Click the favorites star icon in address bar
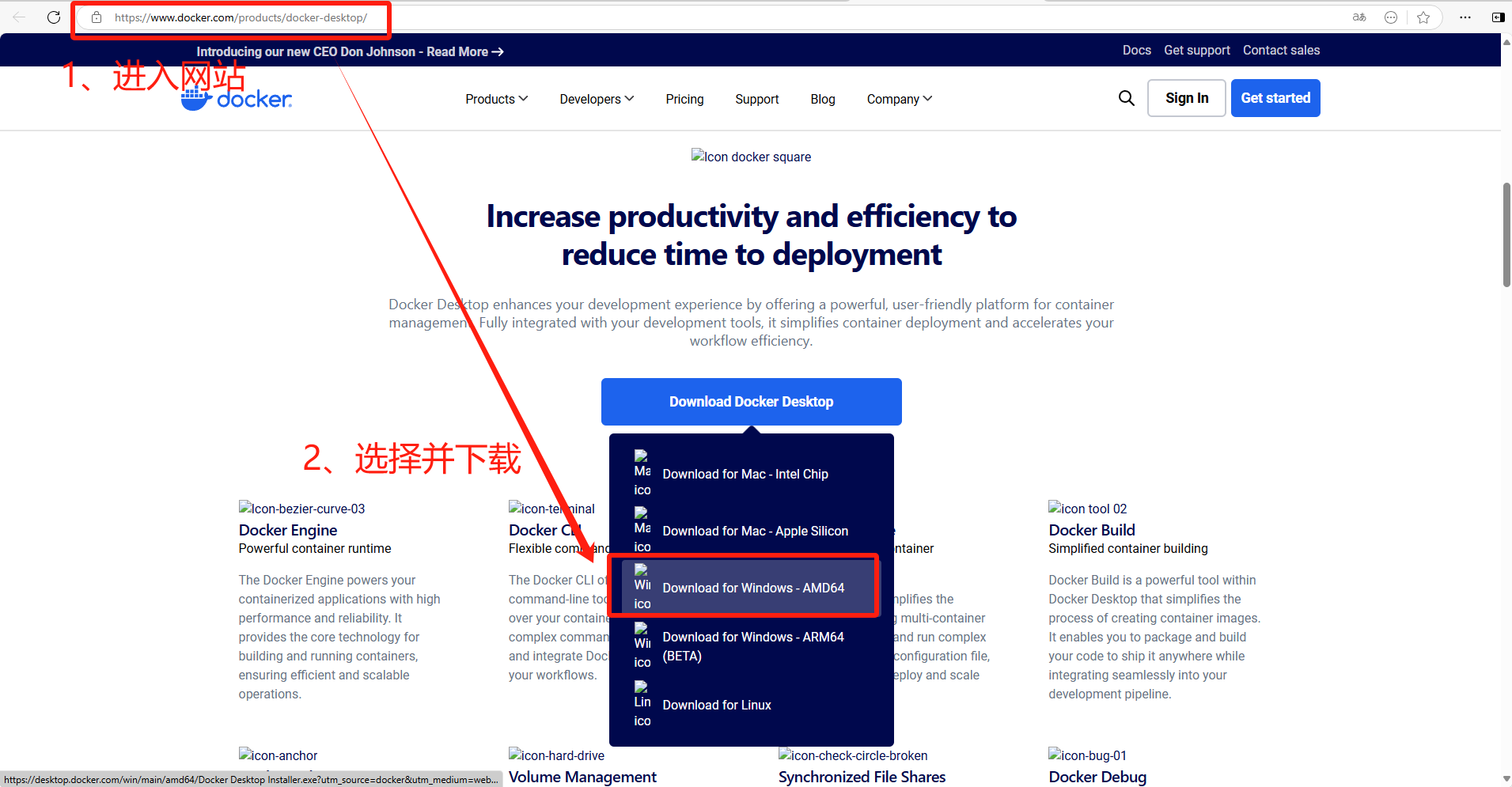 [1423, 17]
